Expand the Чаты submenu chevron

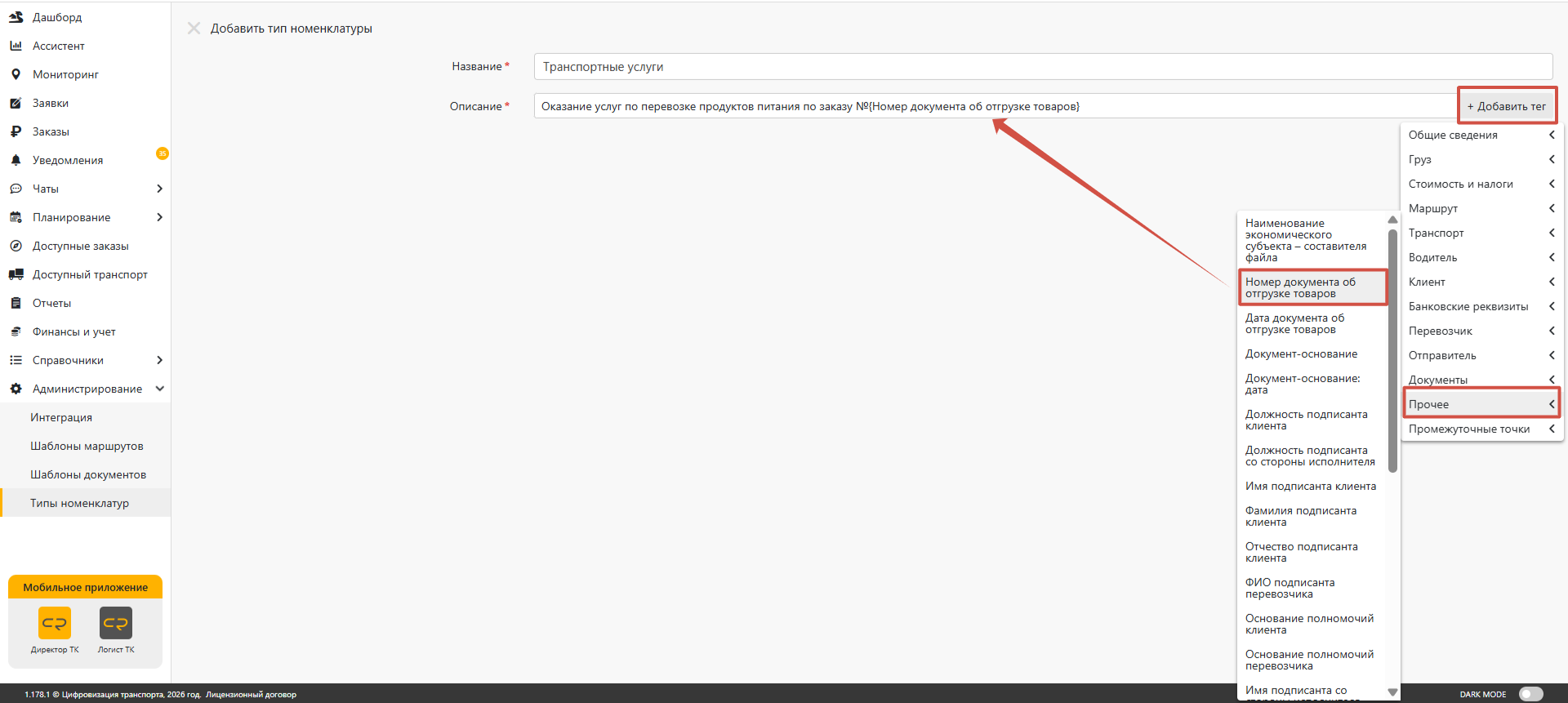(x=159, y=189)
